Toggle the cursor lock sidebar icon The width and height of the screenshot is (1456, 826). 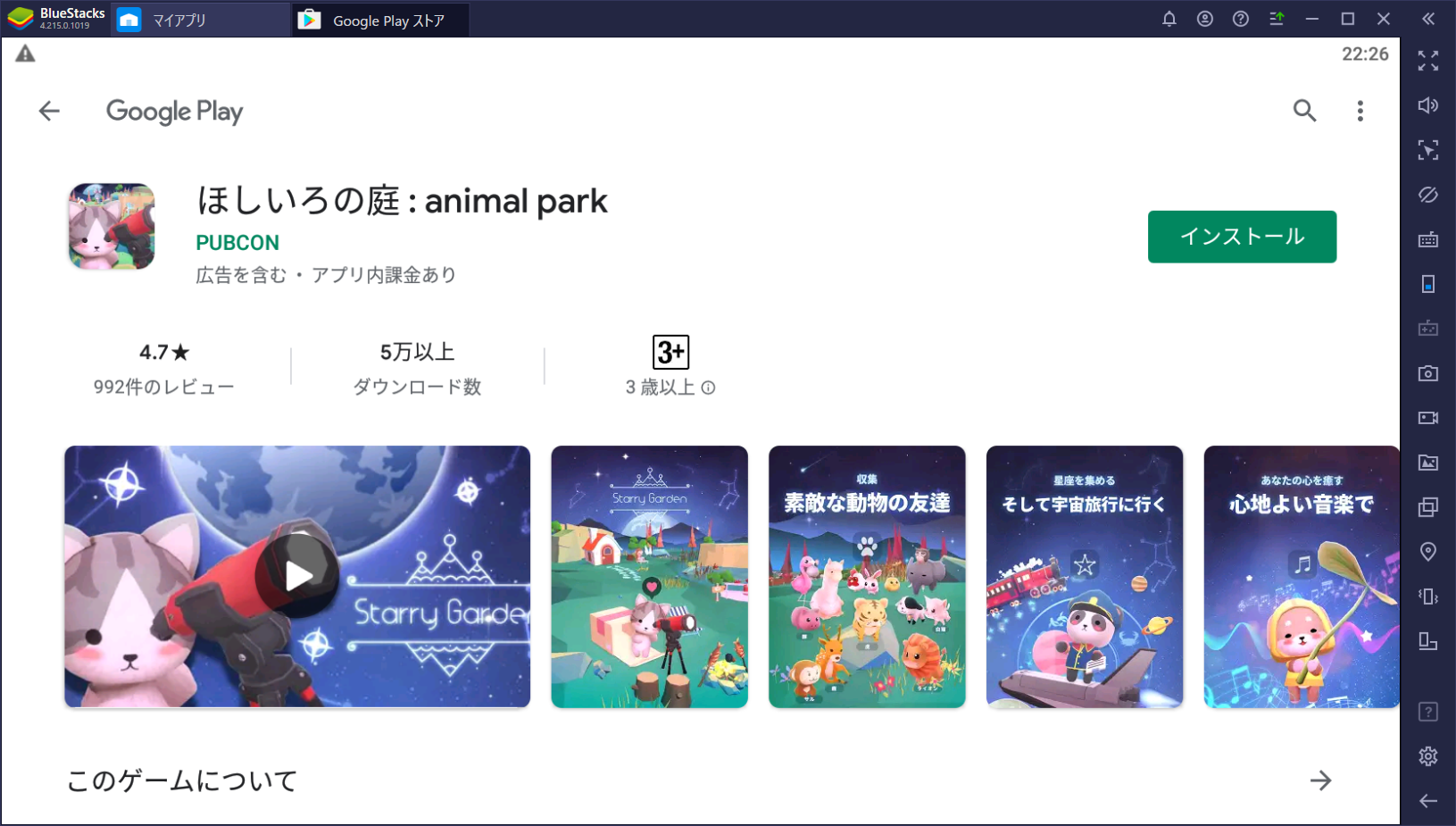click(1428, 150)
